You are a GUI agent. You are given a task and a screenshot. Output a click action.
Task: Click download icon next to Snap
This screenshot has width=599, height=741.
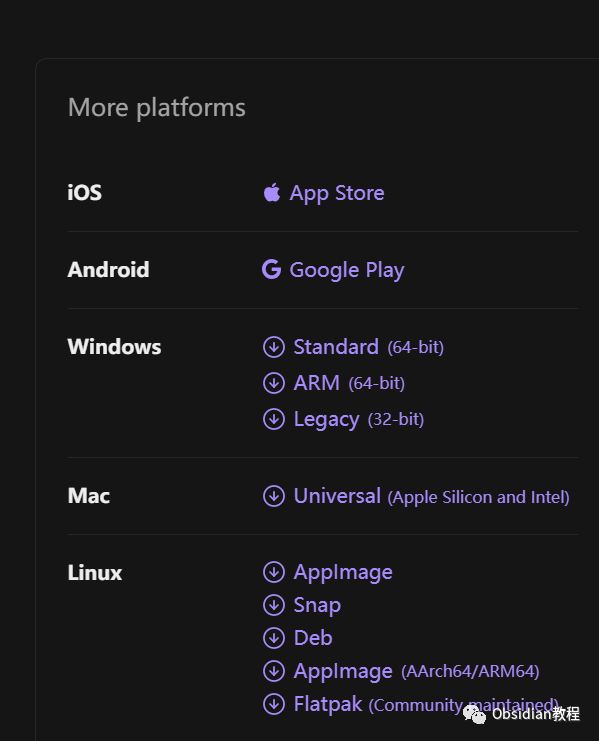click(274, 605)
